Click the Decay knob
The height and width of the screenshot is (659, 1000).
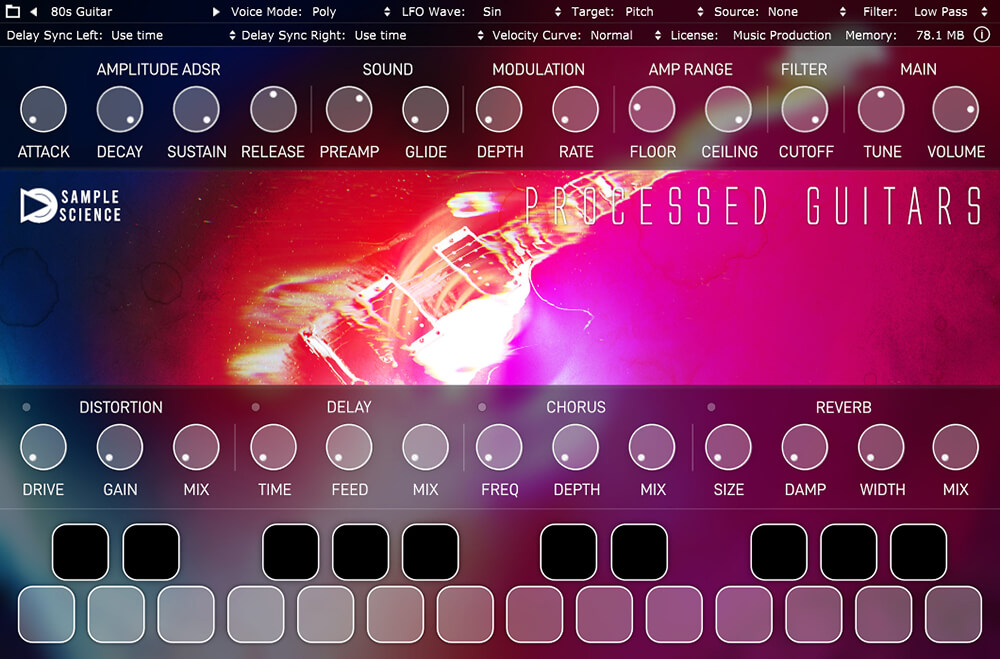click(120, 110)
